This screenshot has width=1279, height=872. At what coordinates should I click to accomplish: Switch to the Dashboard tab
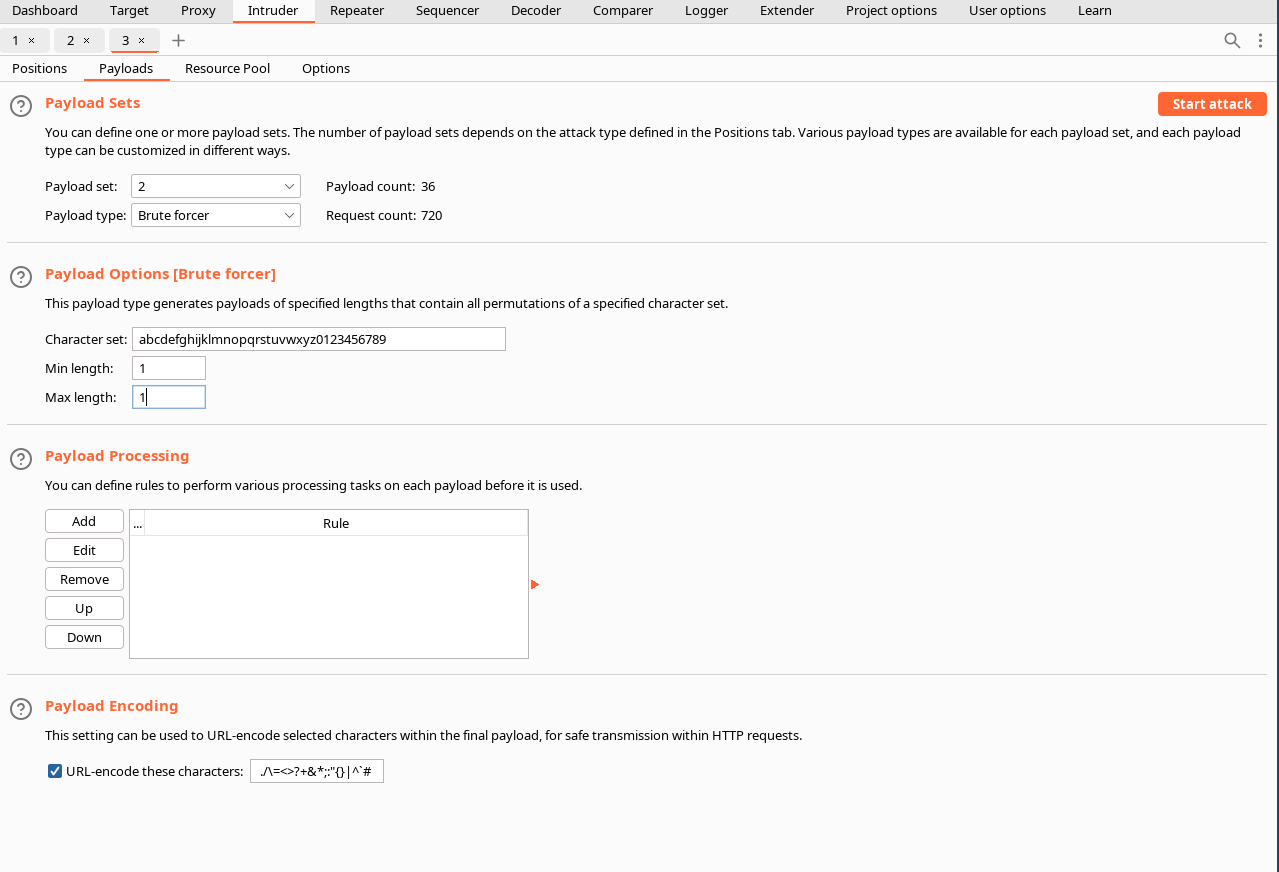point(45,11)
